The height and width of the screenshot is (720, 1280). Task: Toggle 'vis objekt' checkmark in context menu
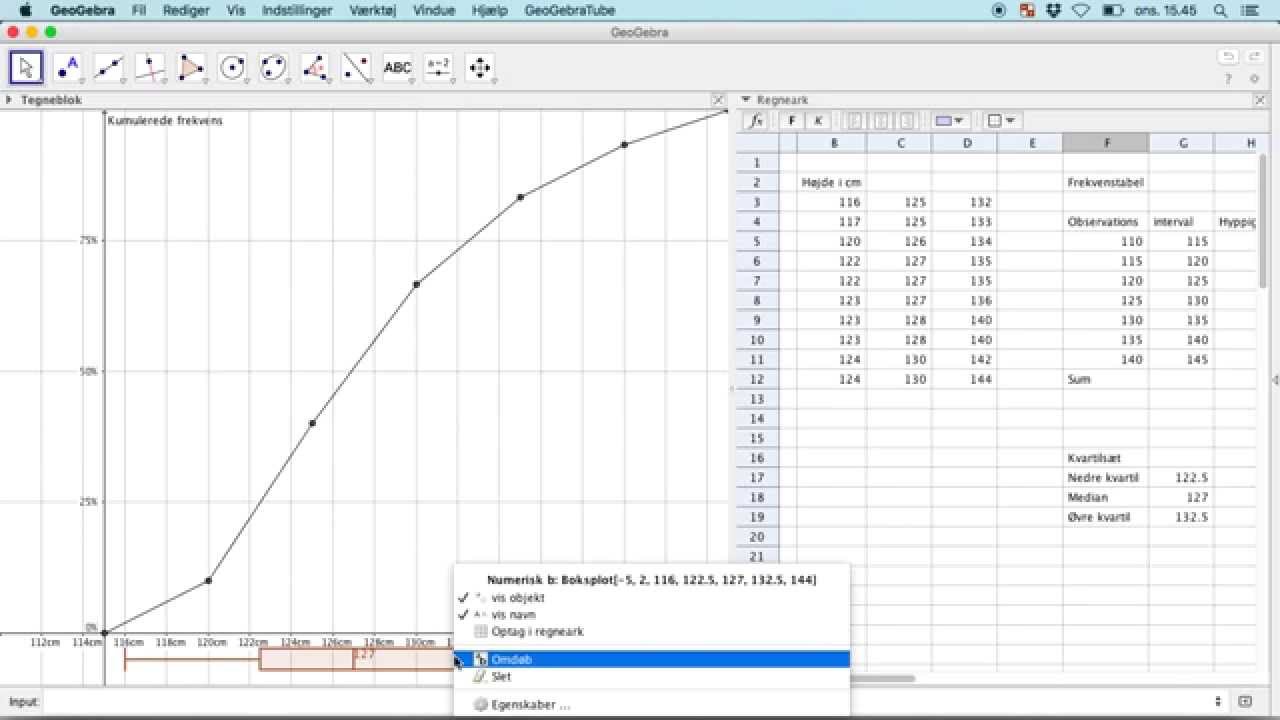coord(463,598)
